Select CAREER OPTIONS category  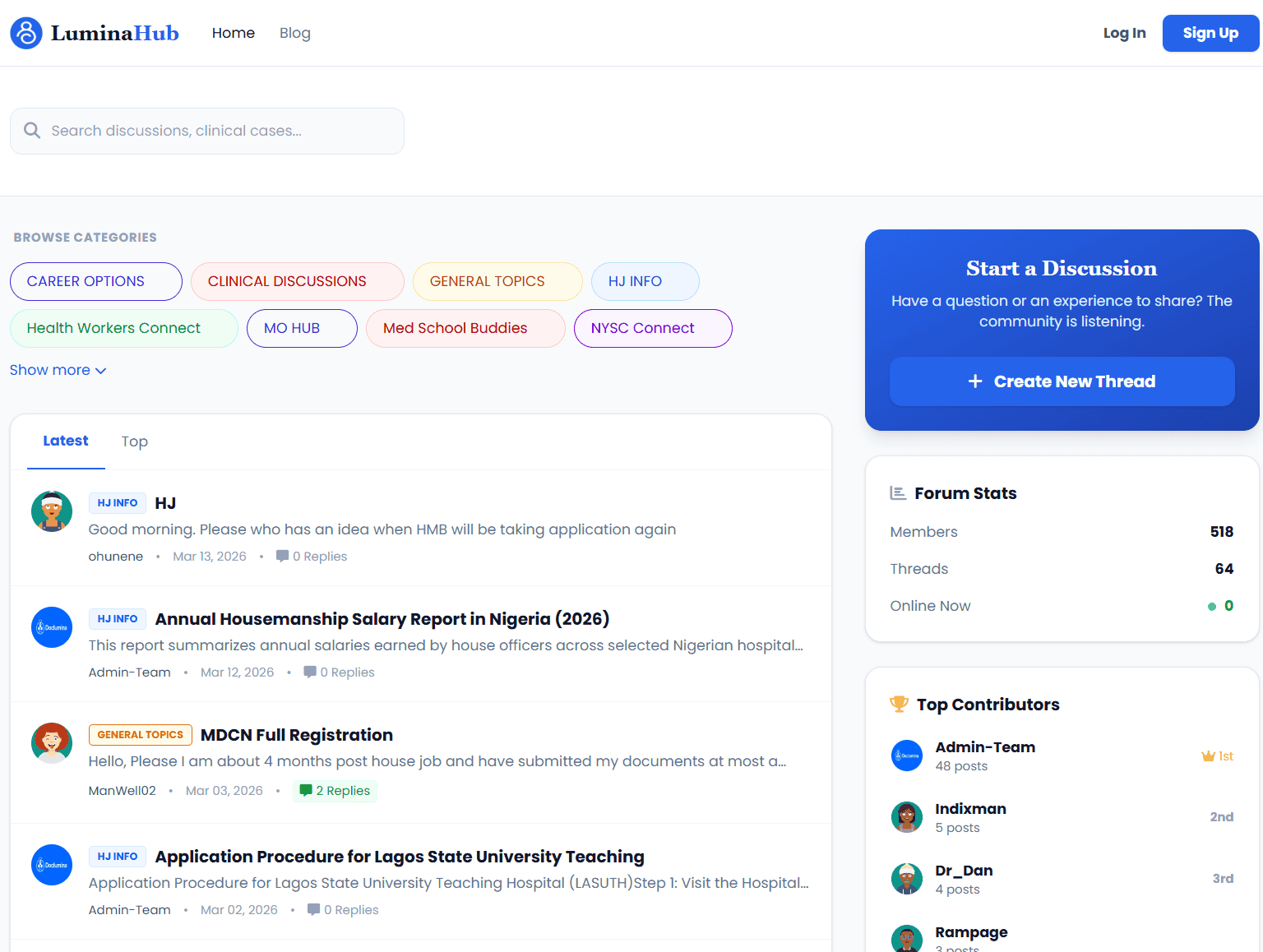click(96, 281)
